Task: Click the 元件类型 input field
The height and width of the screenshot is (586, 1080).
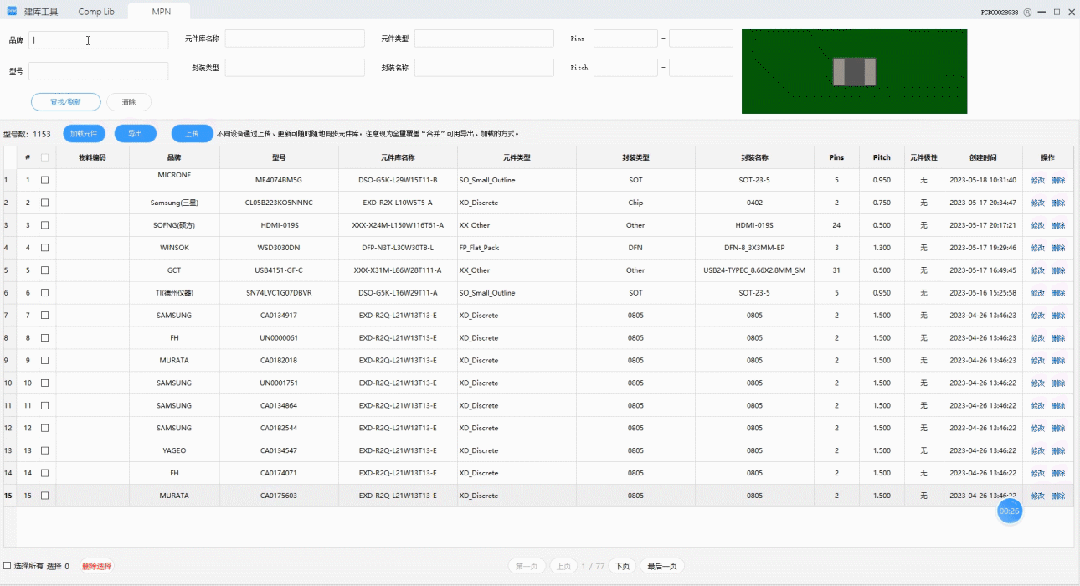Action: pyautogui.click(x=484, y=39)
